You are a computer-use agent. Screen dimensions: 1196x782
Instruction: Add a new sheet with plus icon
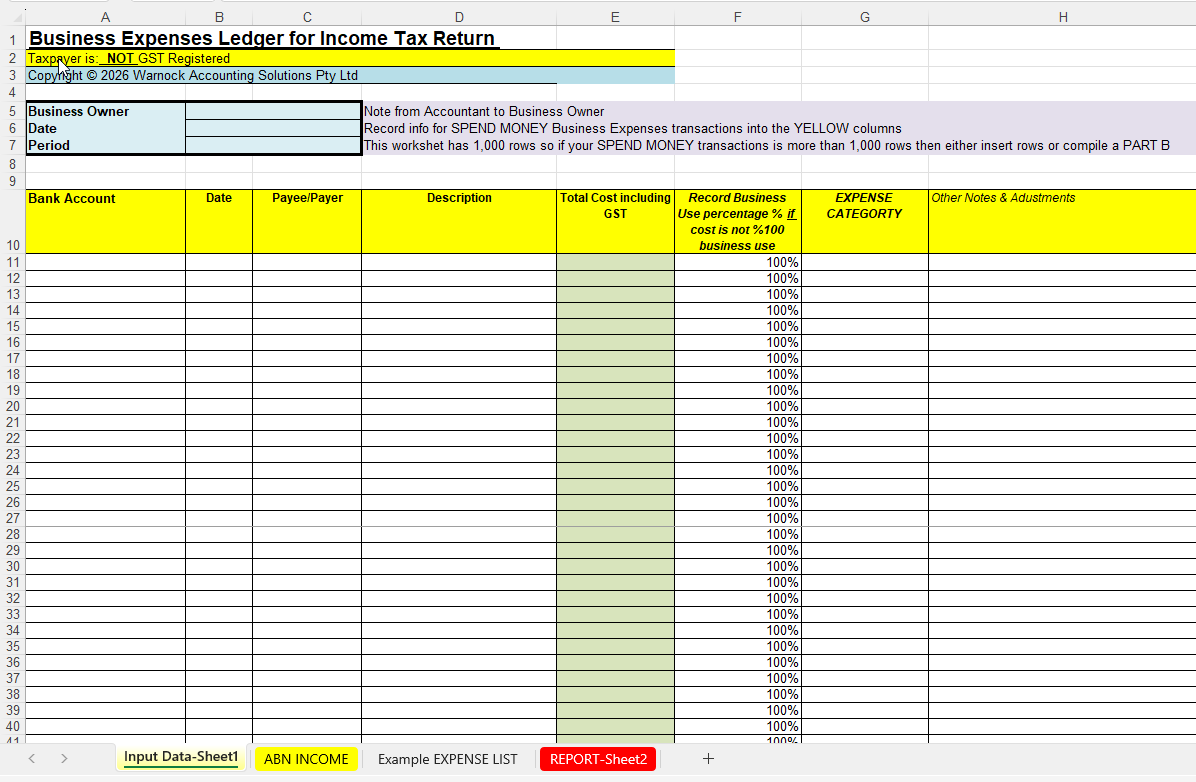(708, 758)
